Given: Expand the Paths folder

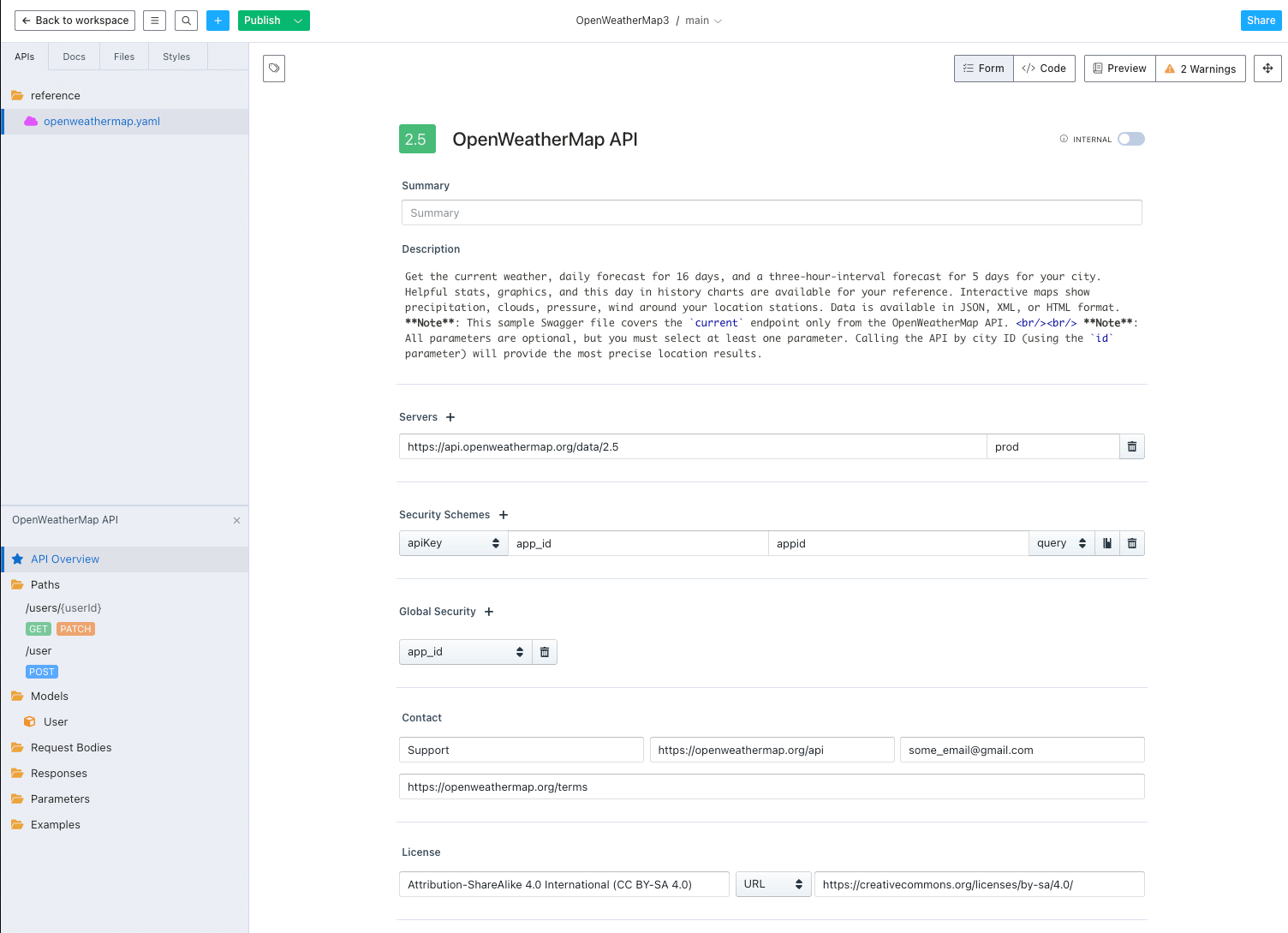Looking at the screenshot, I should pyautogui.click(x=125, y=585).
